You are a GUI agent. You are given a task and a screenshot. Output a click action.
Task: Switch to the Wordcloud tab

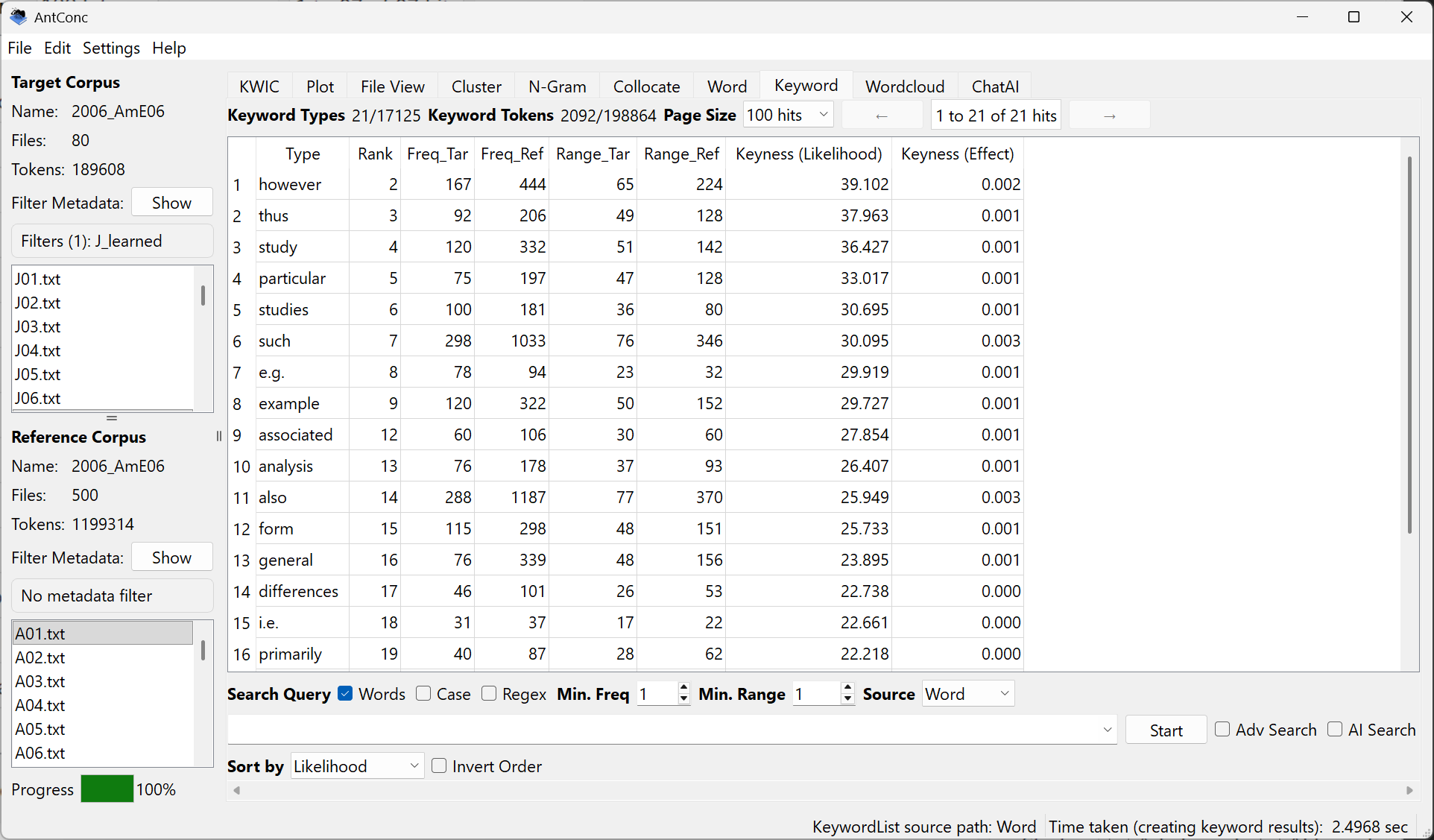904,86
